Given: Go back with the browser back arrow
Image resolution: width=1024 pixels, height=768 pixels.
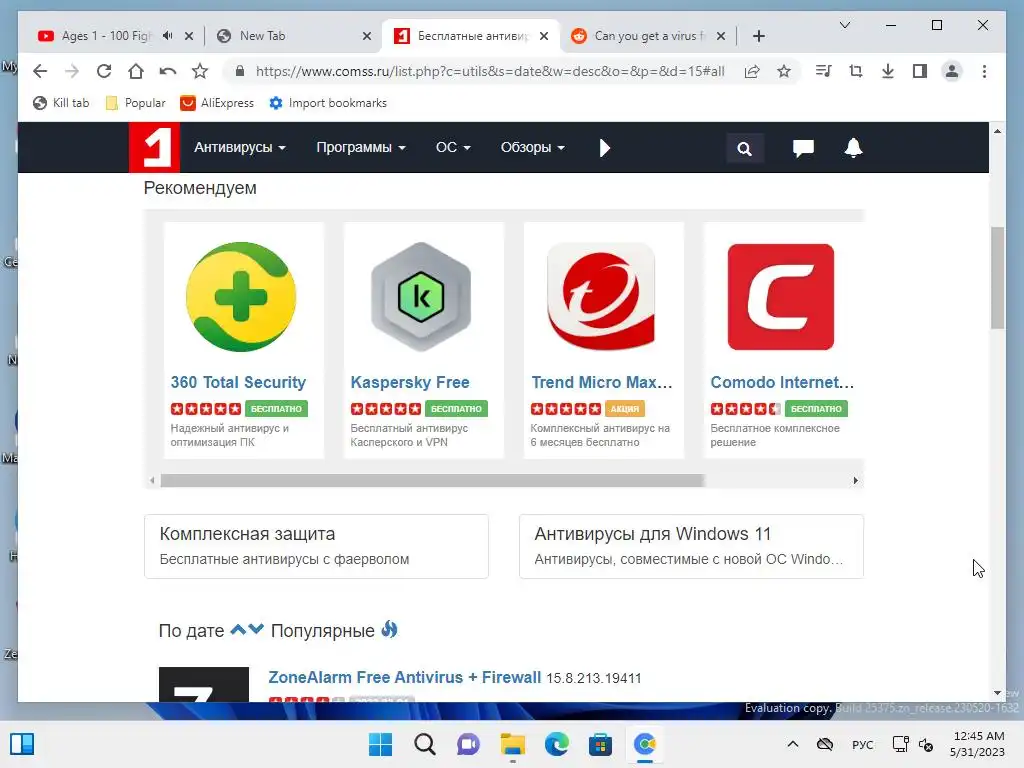Looking at the screenshot, I should coord(40,71).
